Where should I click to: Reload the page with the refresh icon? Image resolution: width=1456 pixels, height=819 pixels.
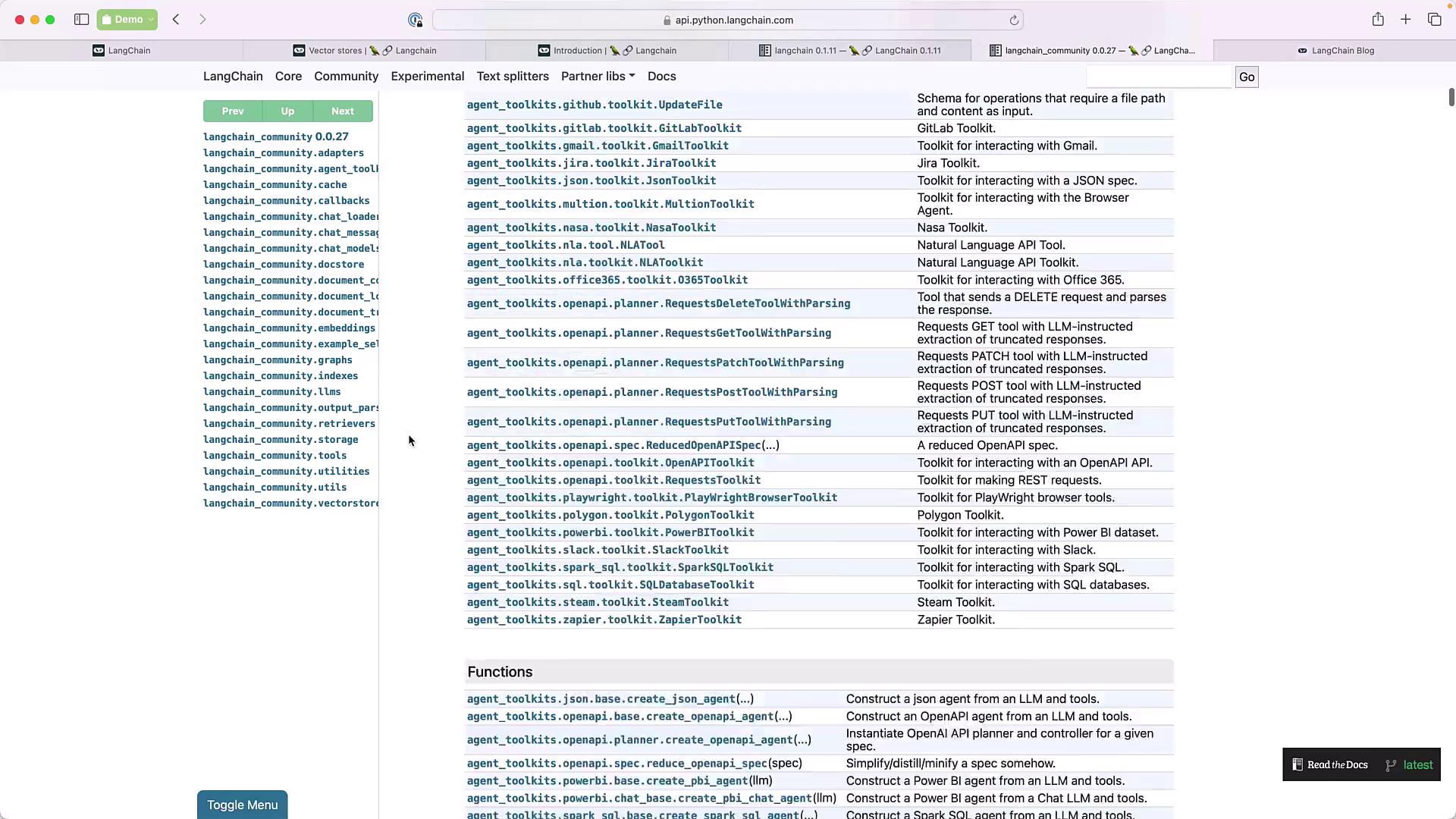pos(1014,20)
